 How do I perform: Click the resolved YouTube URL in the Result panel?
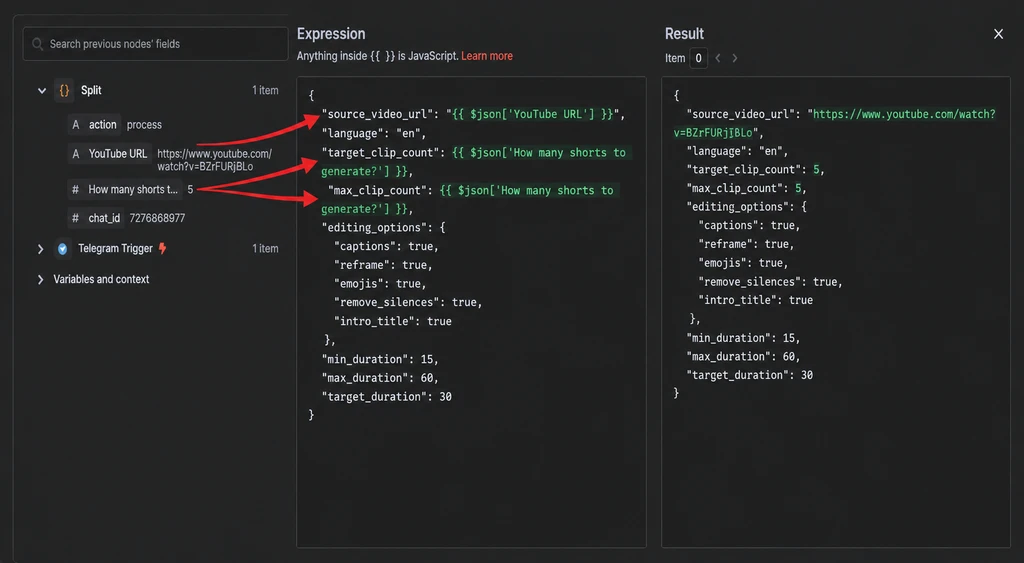point(835,123)
